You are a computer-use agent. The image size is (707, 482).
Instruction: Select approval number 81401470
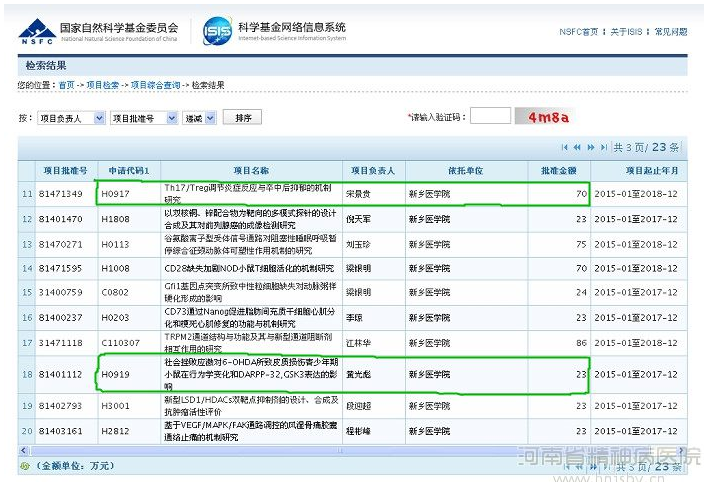coord(60,219)
